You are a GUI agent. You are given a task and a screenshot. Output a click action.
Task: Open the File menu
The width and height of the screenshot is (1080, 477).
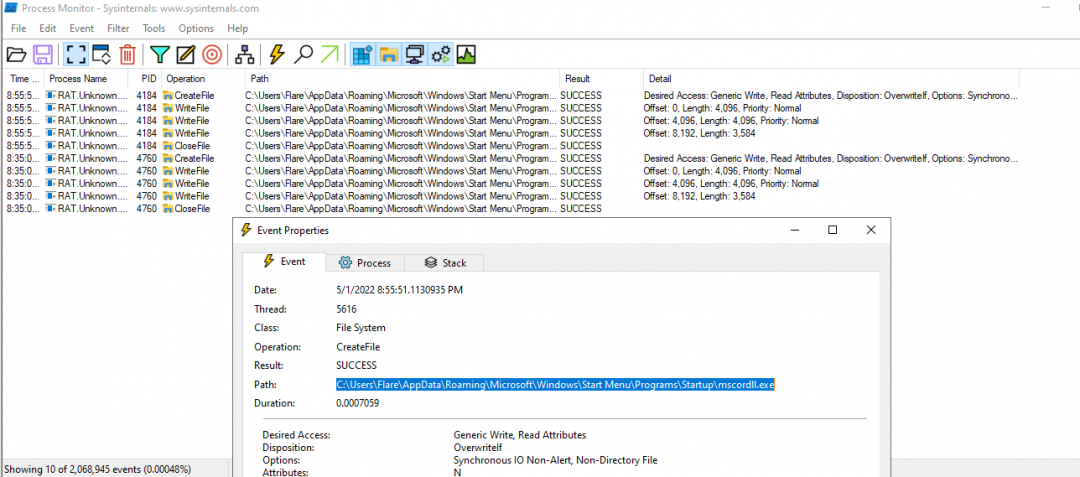[x=19, y=28]
